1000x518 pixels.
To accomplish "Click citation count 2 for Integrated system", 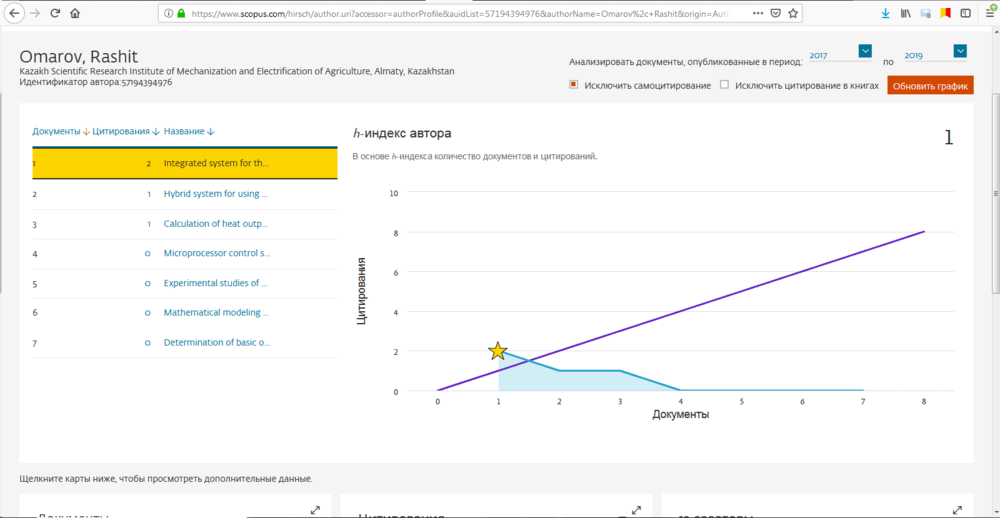I will (149, 163).
